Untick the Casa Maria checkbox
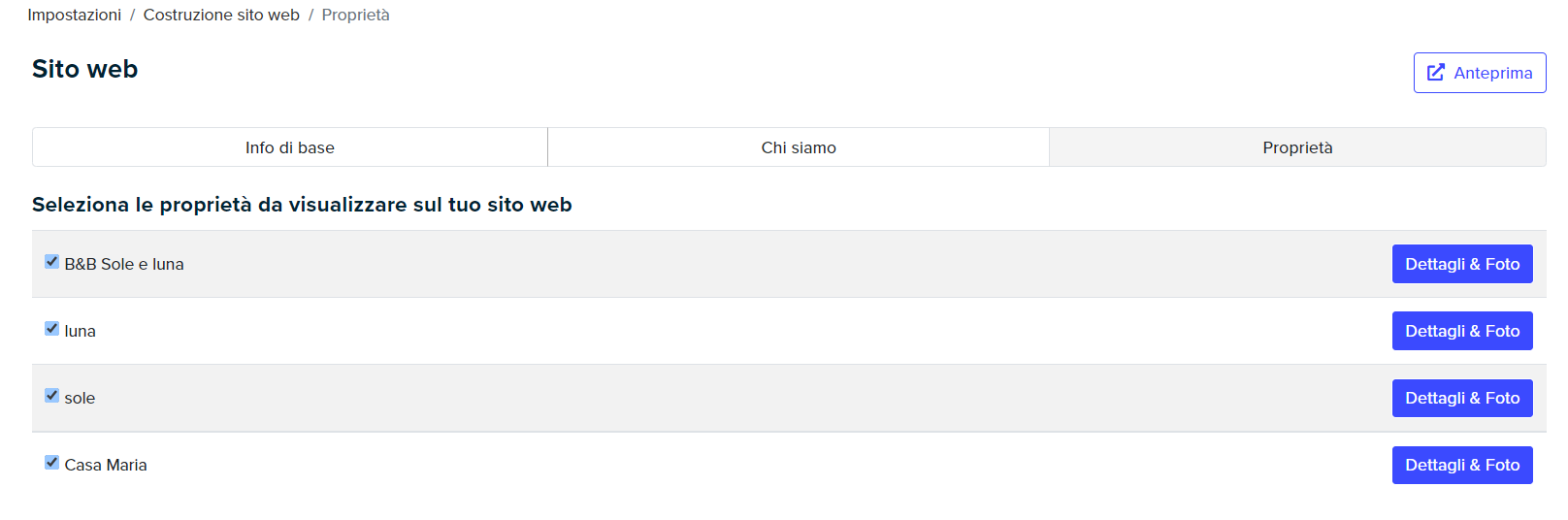Screen dimensions: 1568x520 tap(52, 463)
